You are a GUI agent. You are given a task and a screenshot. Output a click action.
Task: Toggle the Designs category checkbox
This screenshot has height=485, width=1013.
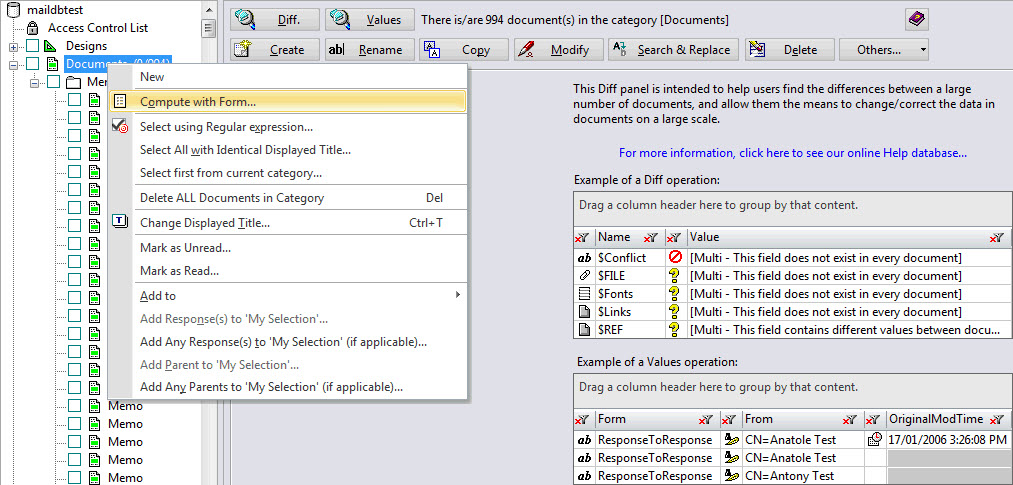point(33,46)
